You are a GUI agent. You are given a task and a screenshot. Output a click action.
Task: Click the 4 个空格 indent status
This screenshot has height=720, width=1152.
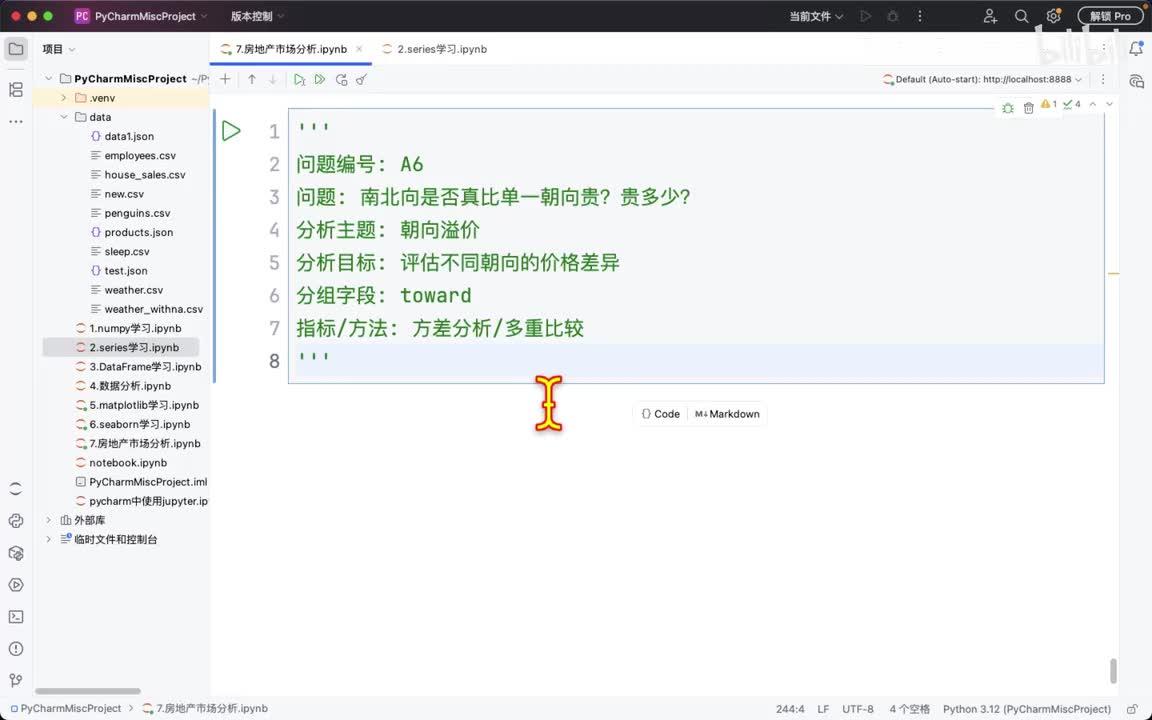click(910, 709)
